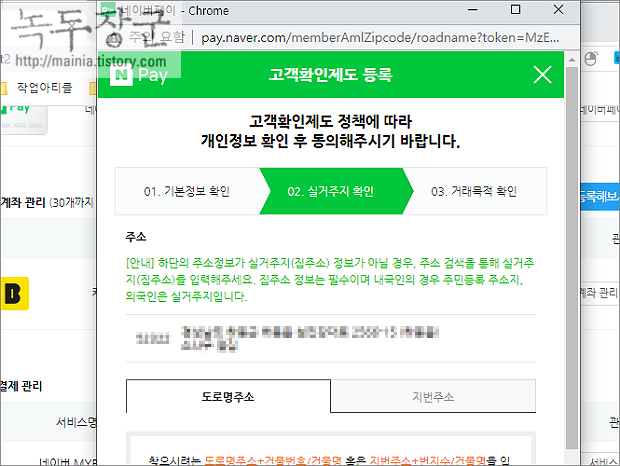Close the Chrome popup window

(558, 9)
